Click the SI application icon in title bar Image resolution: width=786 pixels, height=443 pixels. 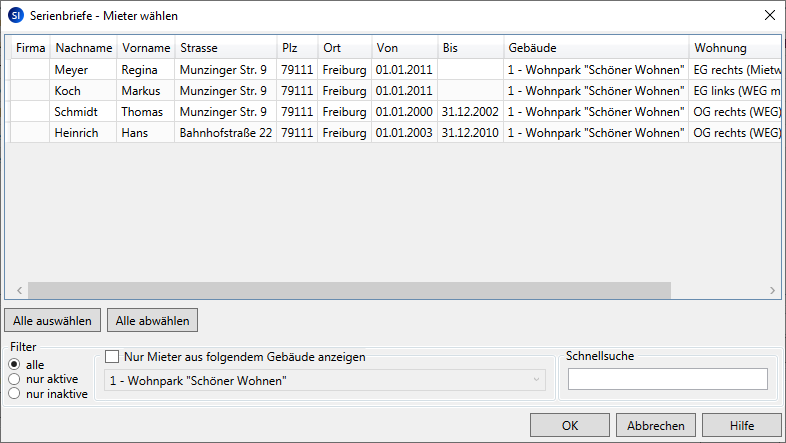click(x=15, y=15)
